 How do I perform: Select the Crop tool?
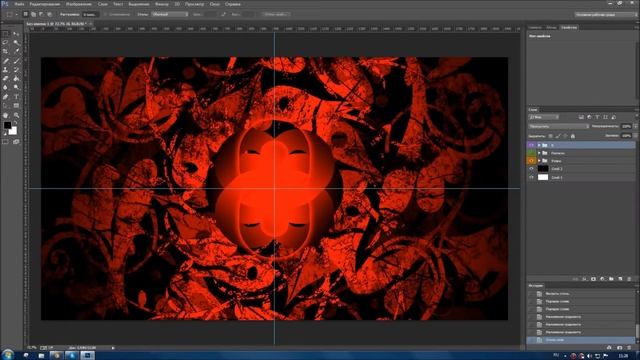coord(5,51)
